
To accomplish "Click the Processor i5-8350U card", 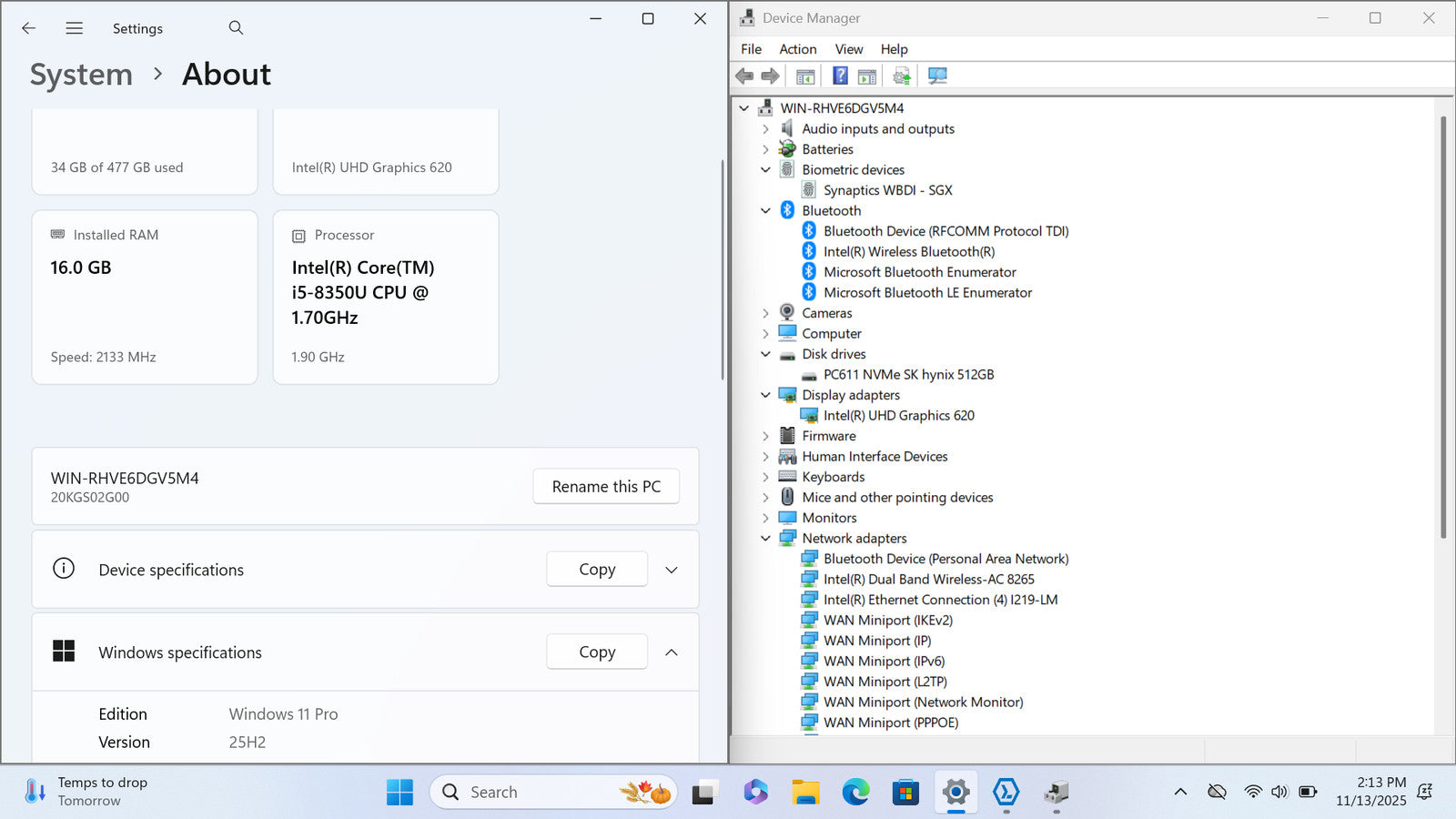I will tap(386, 298).
